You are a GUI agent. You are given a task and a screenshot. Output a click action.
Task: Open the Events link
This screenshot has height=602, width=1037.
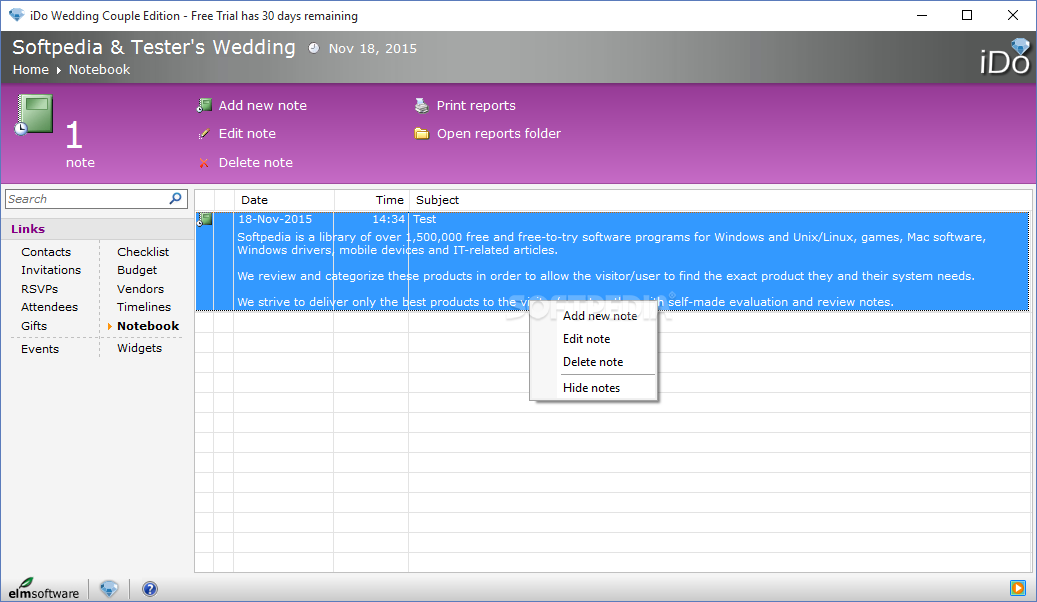(x=40, y=349)
